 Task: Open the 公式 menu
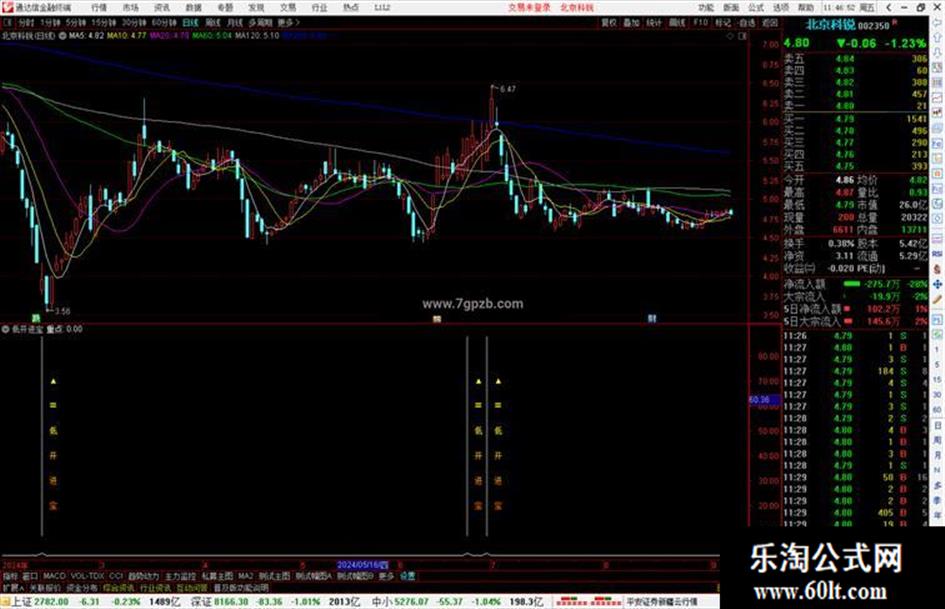(x=756, y=8)
